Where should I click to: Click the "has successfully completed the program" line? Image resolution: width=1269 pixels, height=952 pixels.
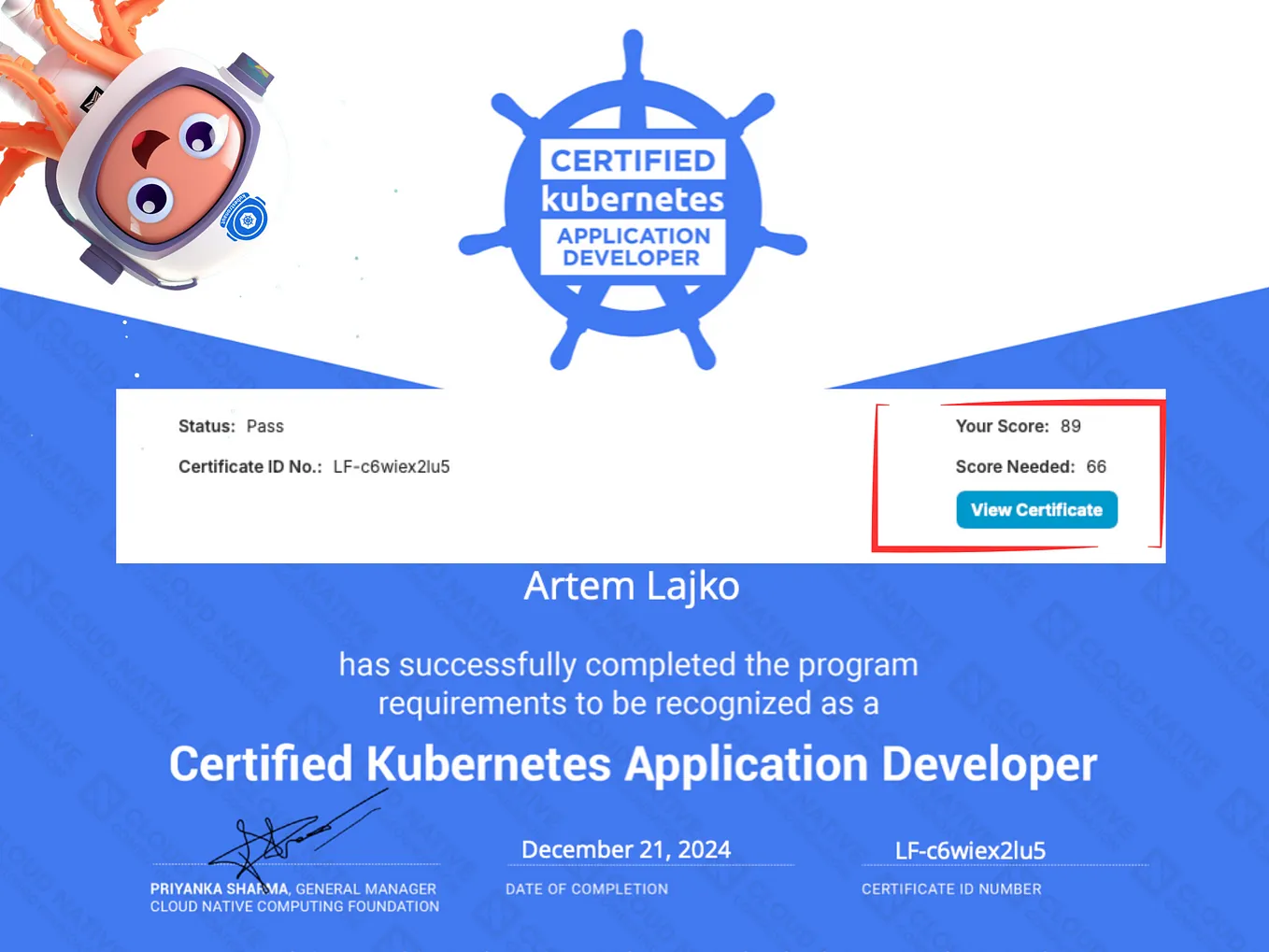tap(629, 664)
